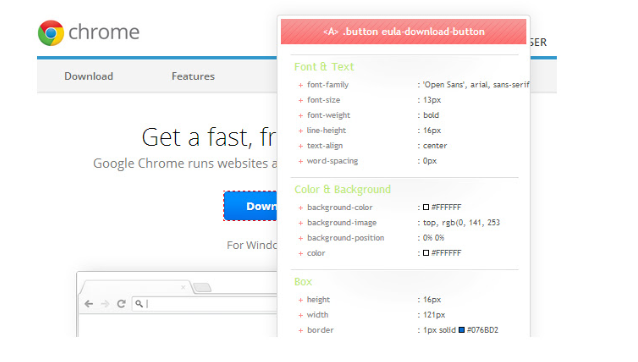Click the blue Download button

coord(250,206)
